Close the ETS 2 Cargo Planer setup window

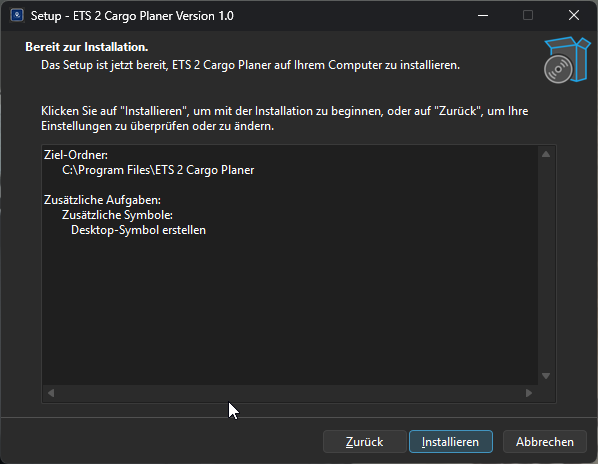pyautogui.click(x=574, y=16)
